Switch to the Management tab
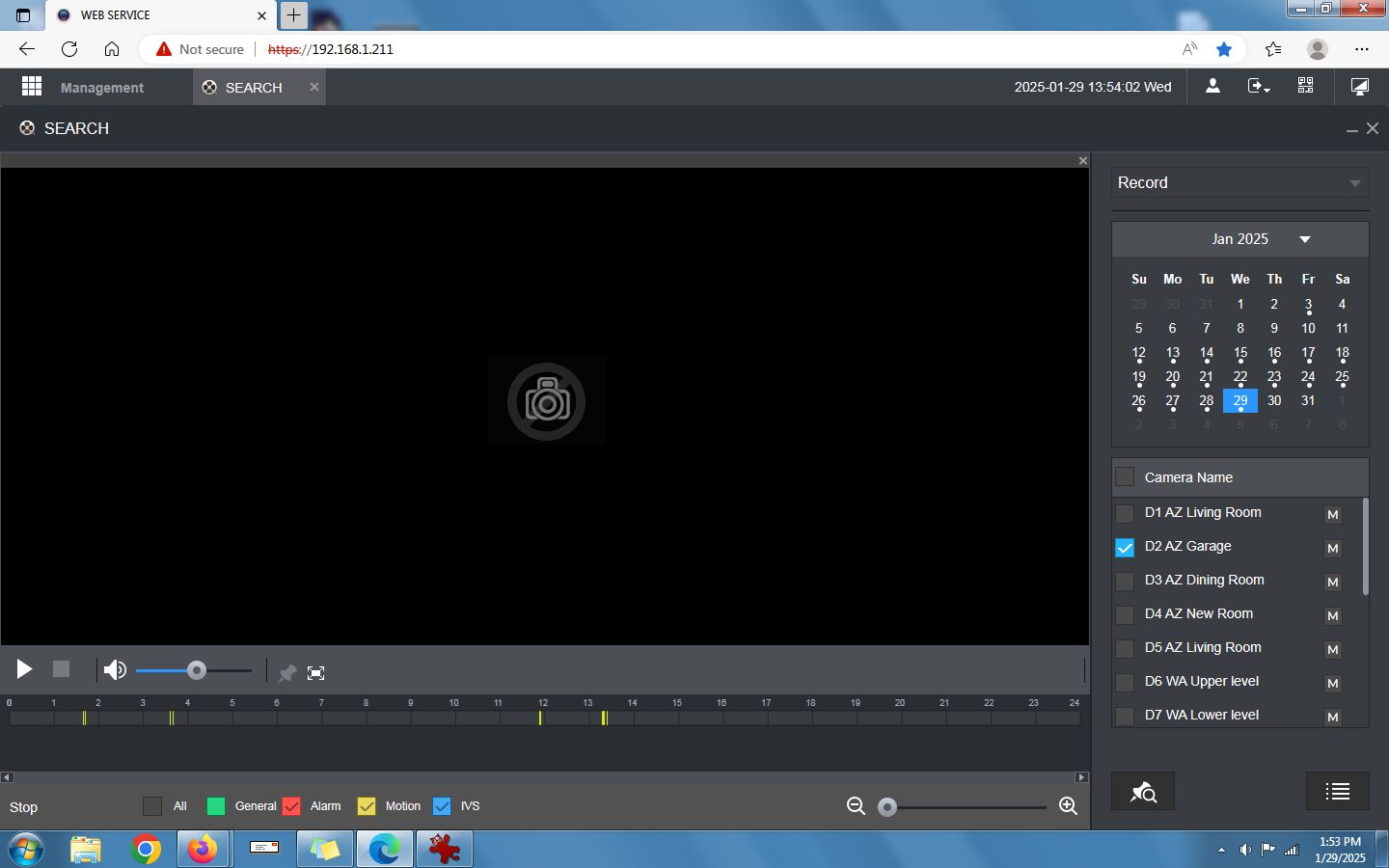Screen dimensions: 1389x868 101,87
